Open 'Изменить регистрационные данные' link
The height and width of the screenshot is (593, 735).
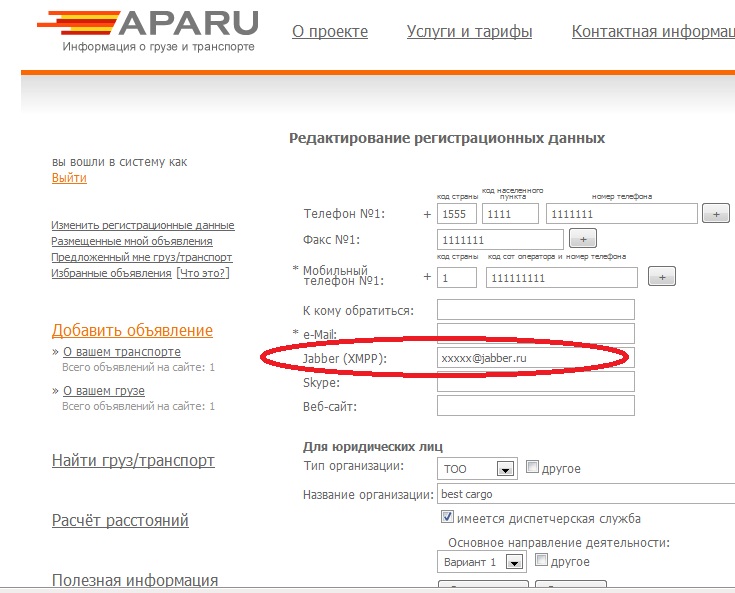(142, 225)
